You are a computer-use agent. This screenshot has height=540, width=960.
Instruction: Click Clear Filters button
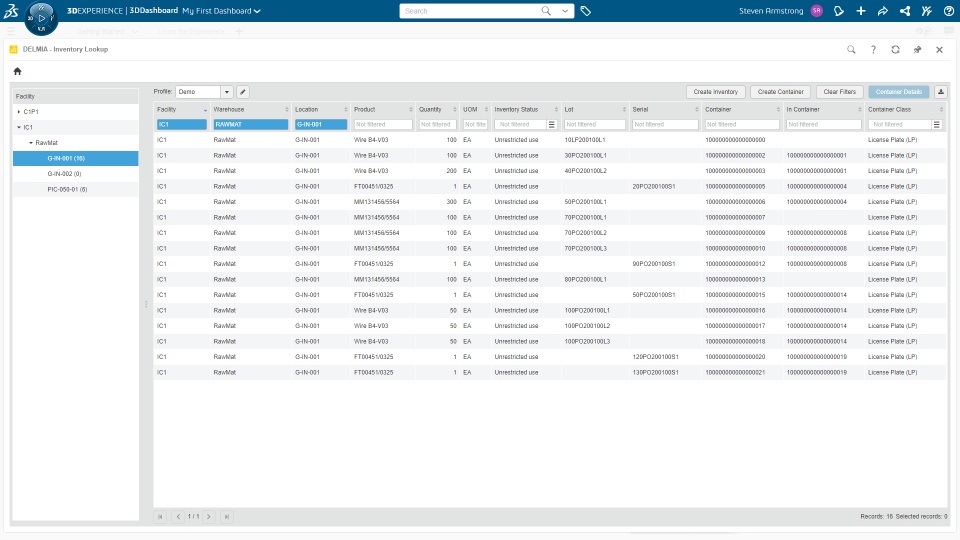click(839, 92)
